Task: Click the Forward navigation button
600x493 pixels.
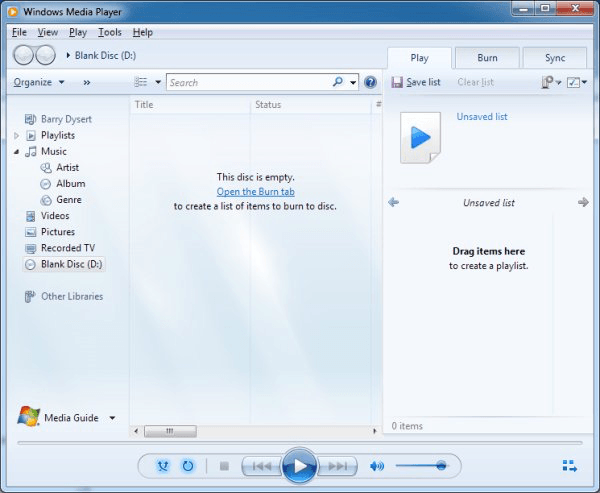Action: tap(45, 55)
